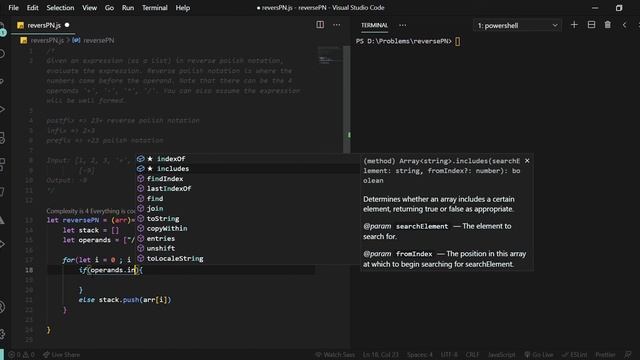
Task: Focus the PowerShell terminal prompt
Action: pyautogui.click(x=458, y=41)
